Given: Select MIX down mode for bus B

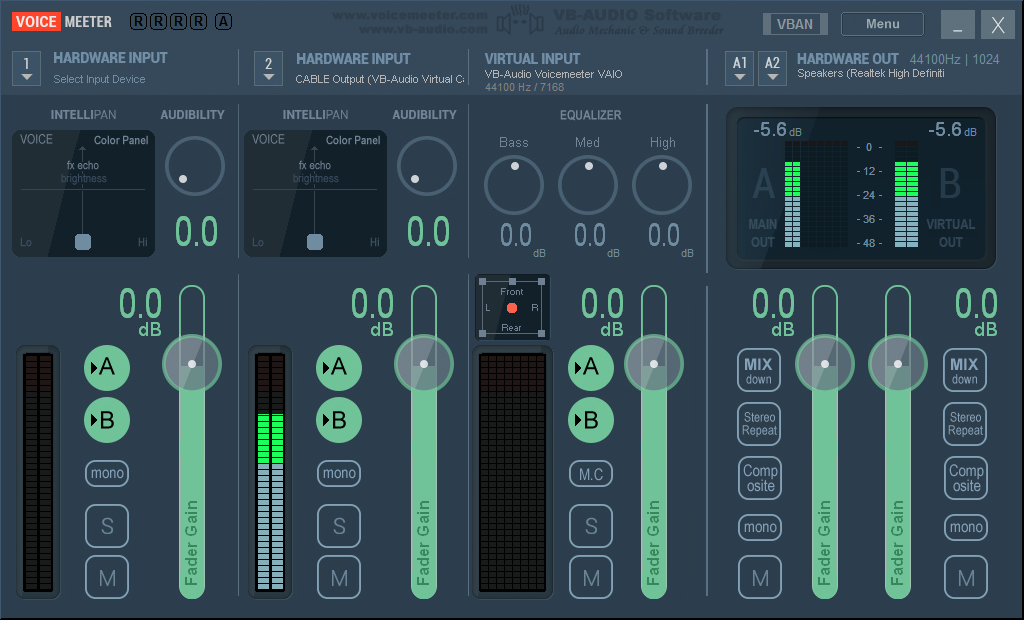Looking at the screenshot, I should tap(965, 370).
